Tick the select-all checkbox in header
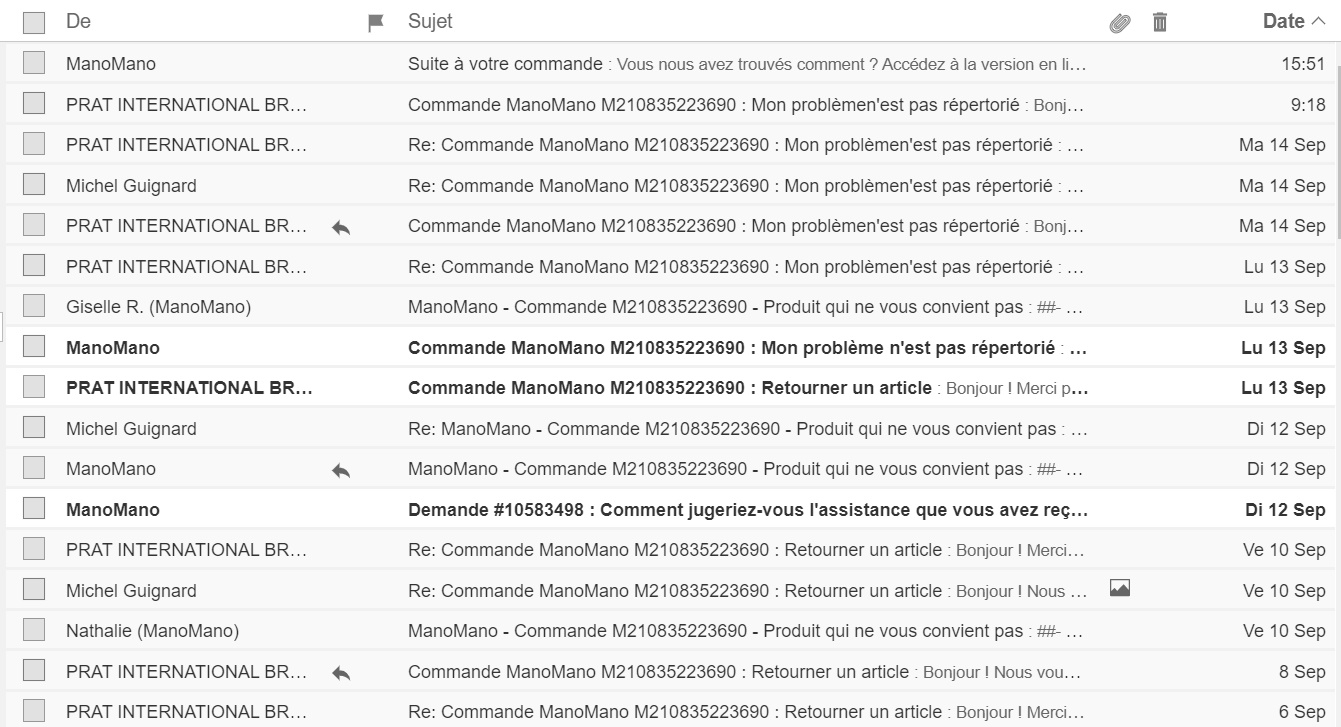1341x727 pixels. point(34,22)
